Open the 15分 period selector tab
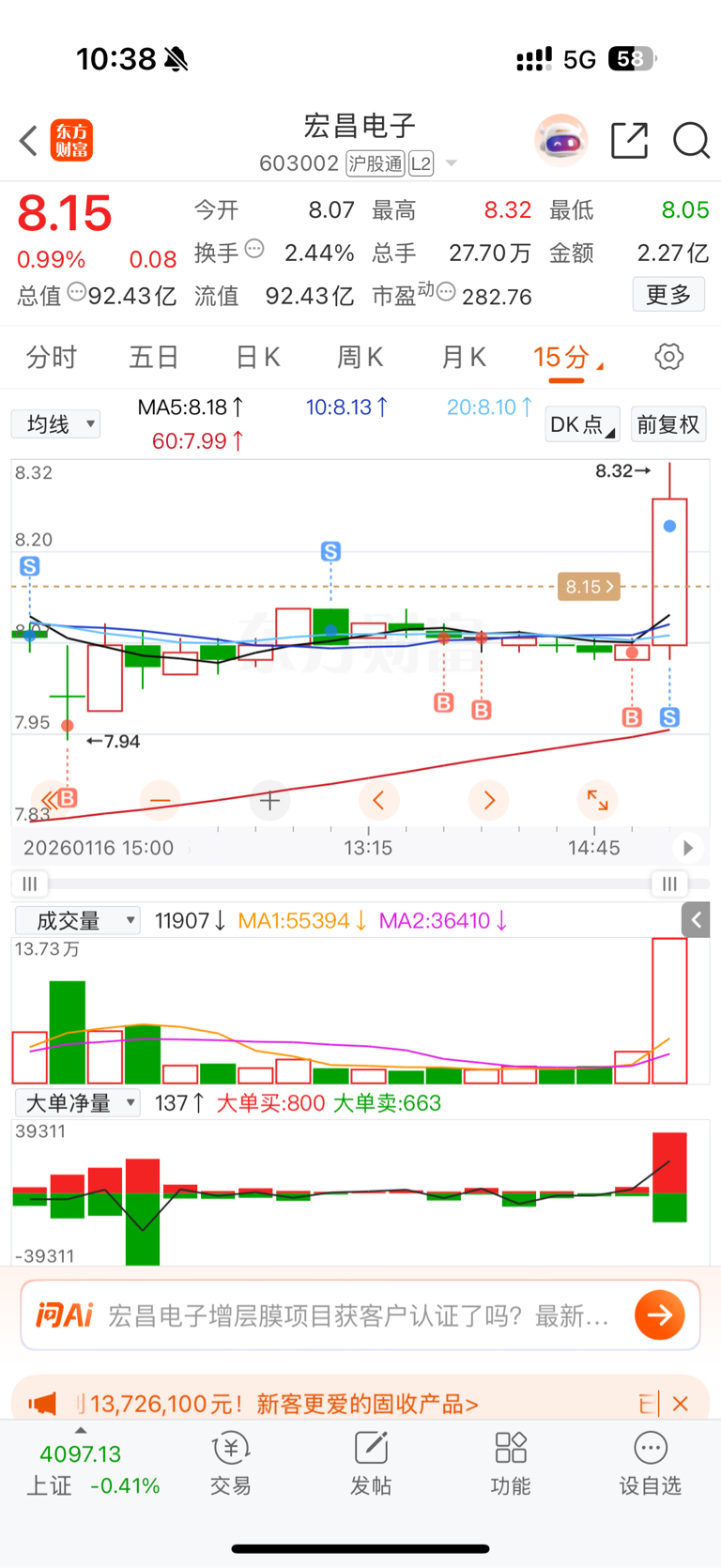The height and width of the screenshot is (1568, 721). [567, 358]
